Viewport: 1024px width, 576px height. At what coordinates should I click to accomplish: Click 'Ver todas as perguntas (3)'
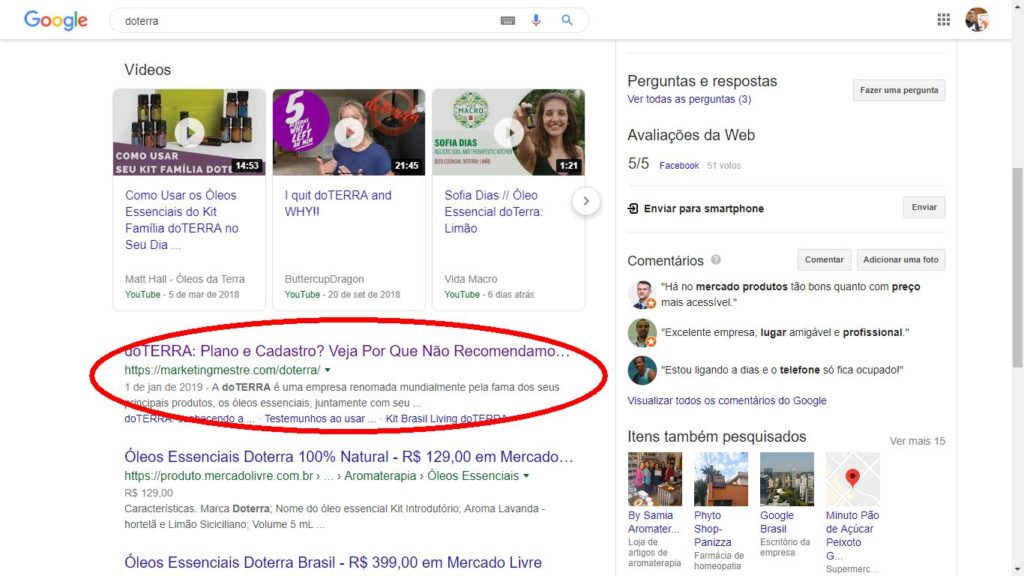[x=689, y=99]
